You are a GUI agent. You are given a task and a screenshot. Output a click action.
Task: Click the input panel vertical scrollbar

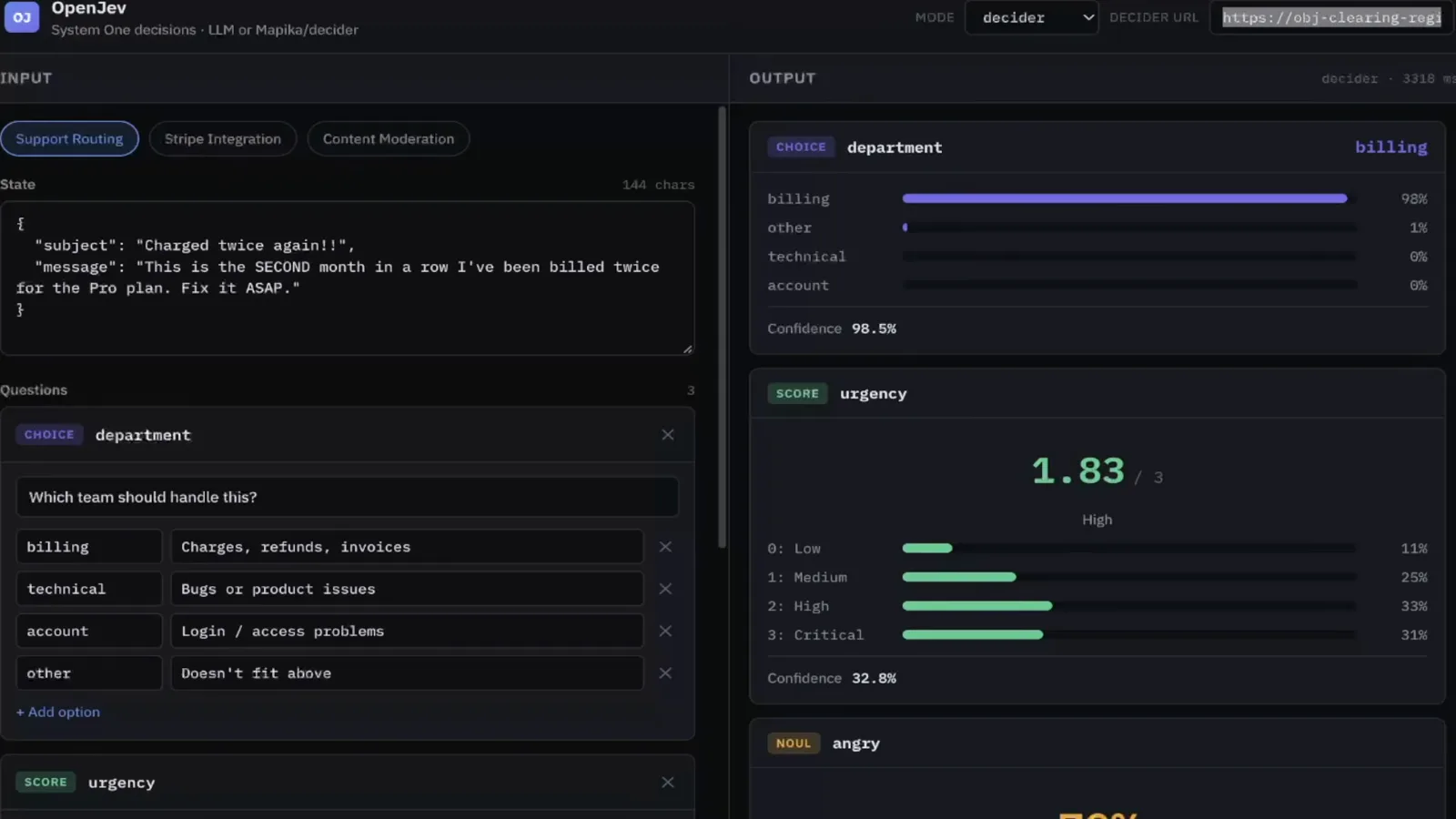pyautogui.click(x=723, y=328)
